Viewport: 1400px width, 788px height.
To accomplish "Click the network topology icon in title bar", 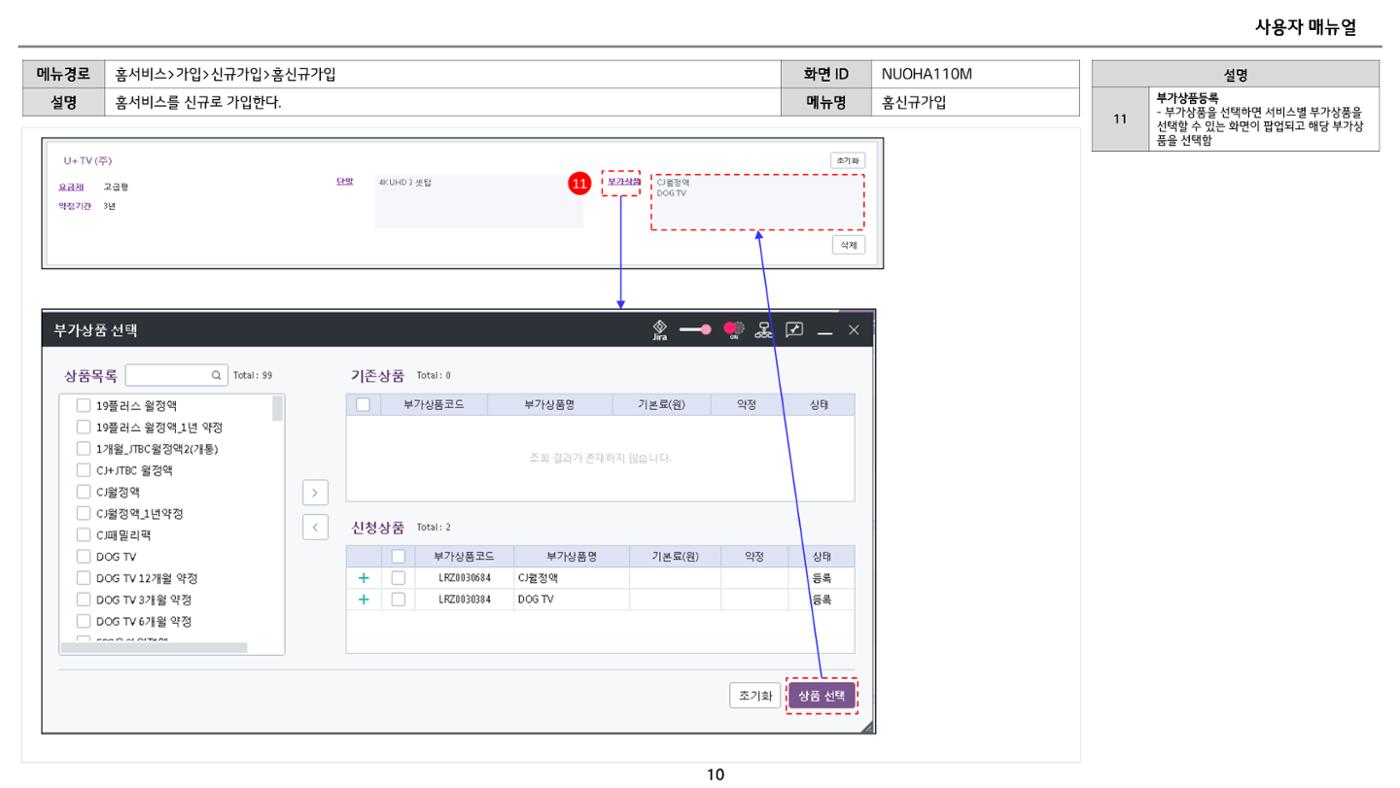I will coord(763,331).
